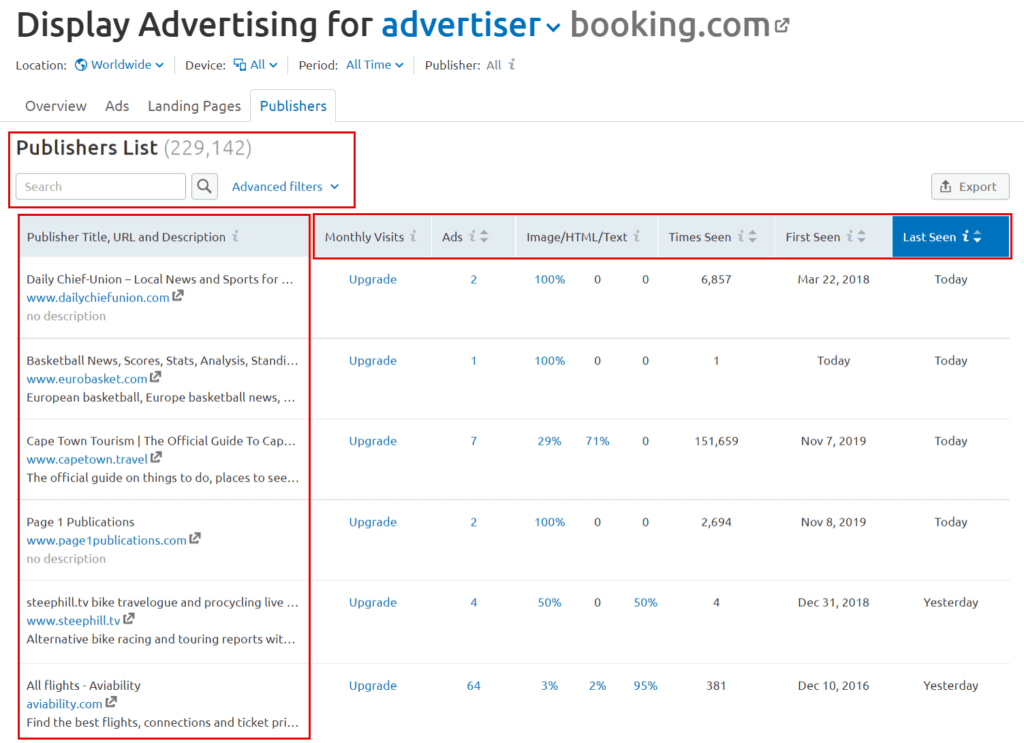The height and width of the screenshot is (743, 1024).
Task: Click 151,659 times seen value
Action: coord(716,441)
